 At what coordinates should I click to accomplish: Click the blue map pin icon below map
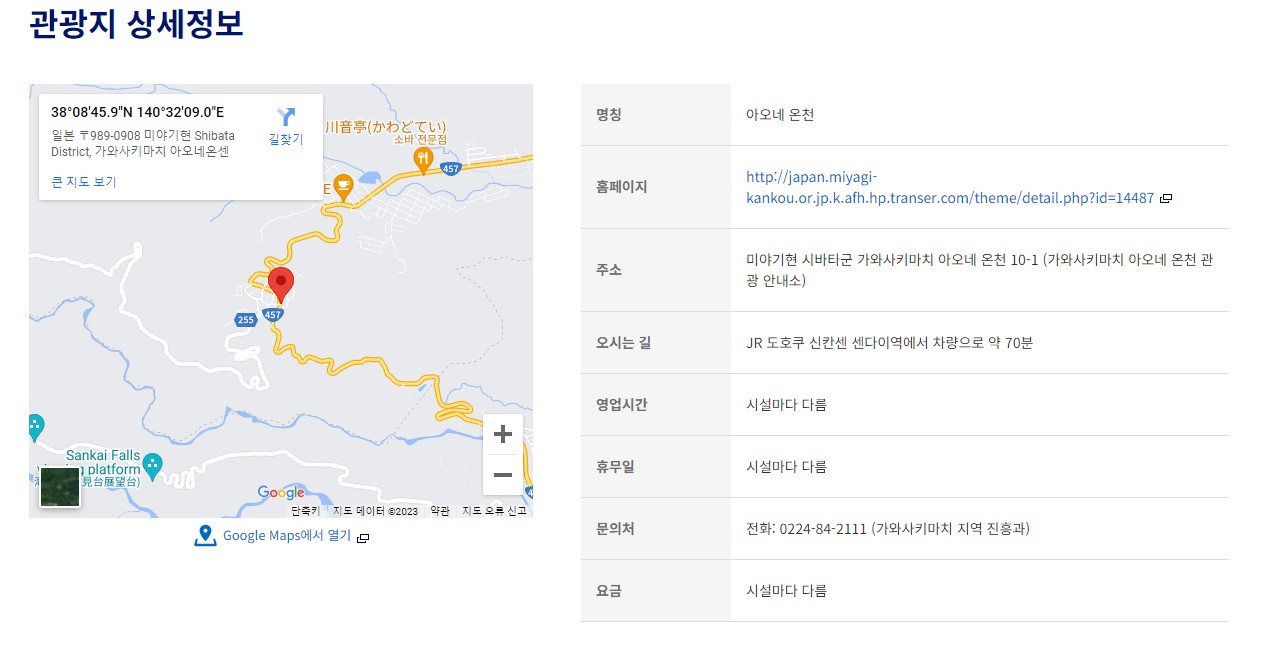coord(205,536)
